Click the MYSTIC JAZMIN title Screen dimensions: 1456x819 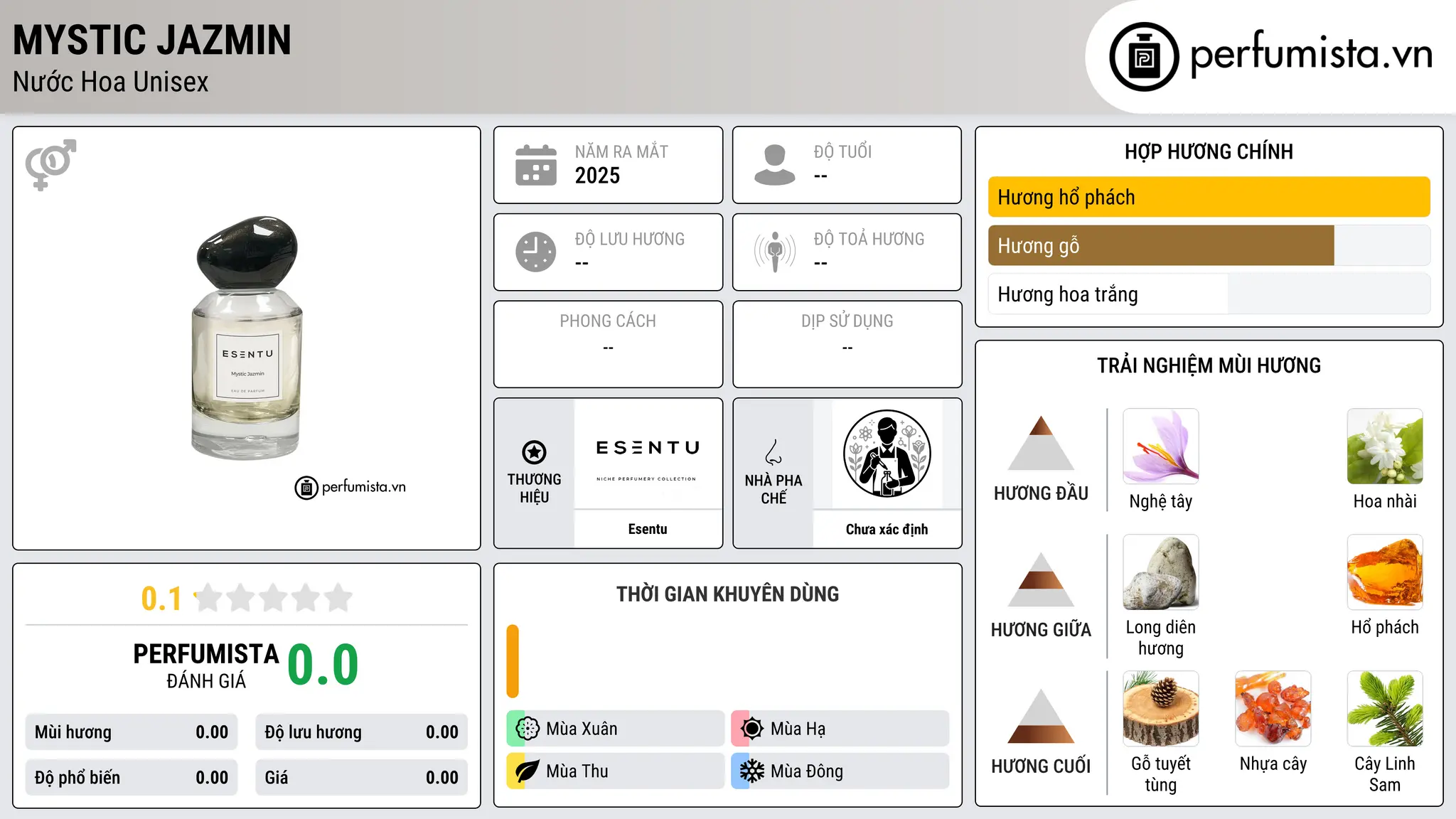tap(152, 40)
